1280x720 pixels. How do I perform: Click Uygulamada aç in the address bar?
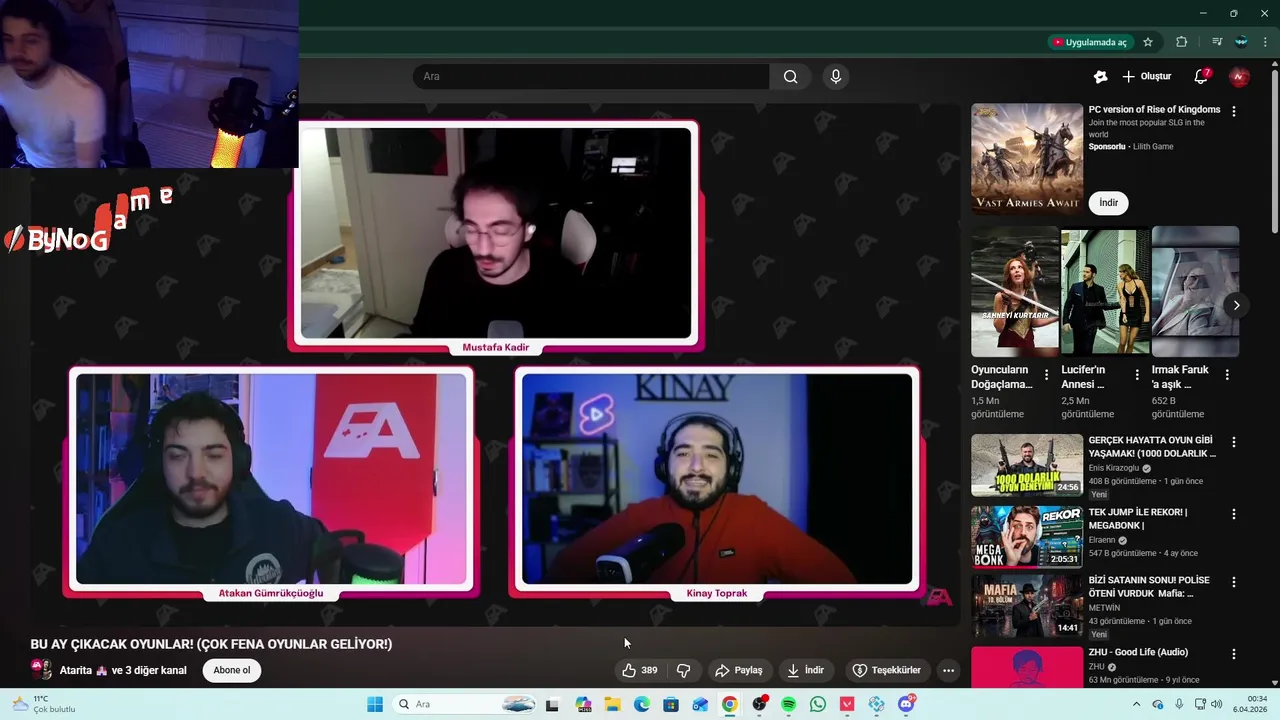1089,42
